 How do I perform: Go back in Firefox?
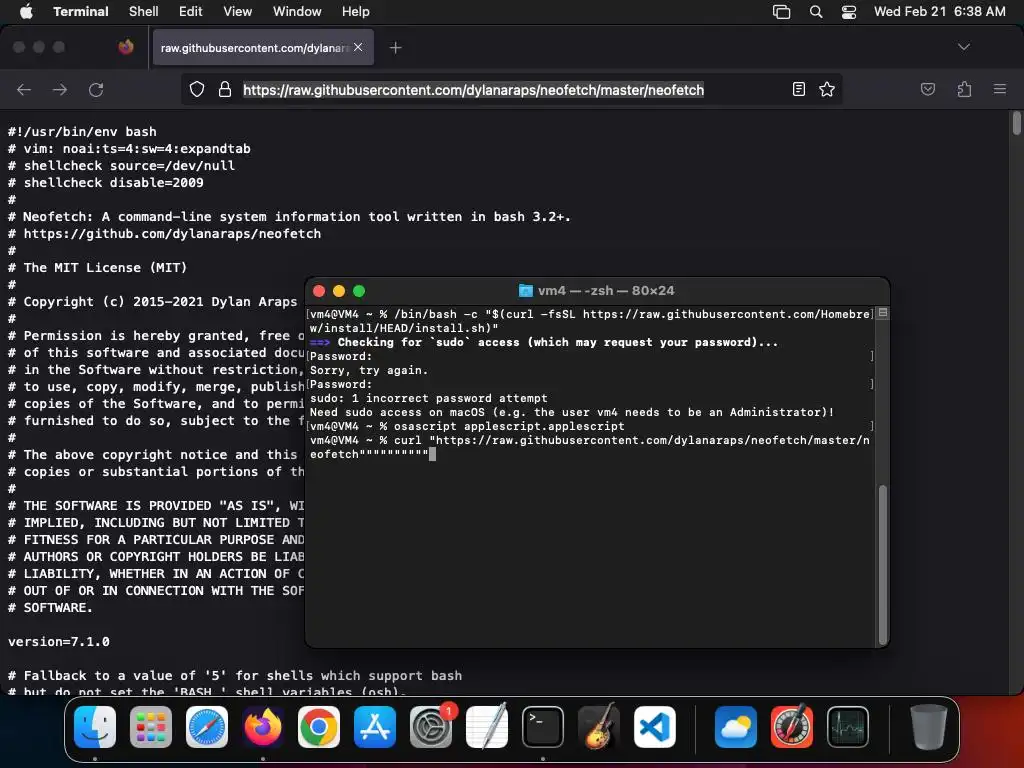click(24, 89)
